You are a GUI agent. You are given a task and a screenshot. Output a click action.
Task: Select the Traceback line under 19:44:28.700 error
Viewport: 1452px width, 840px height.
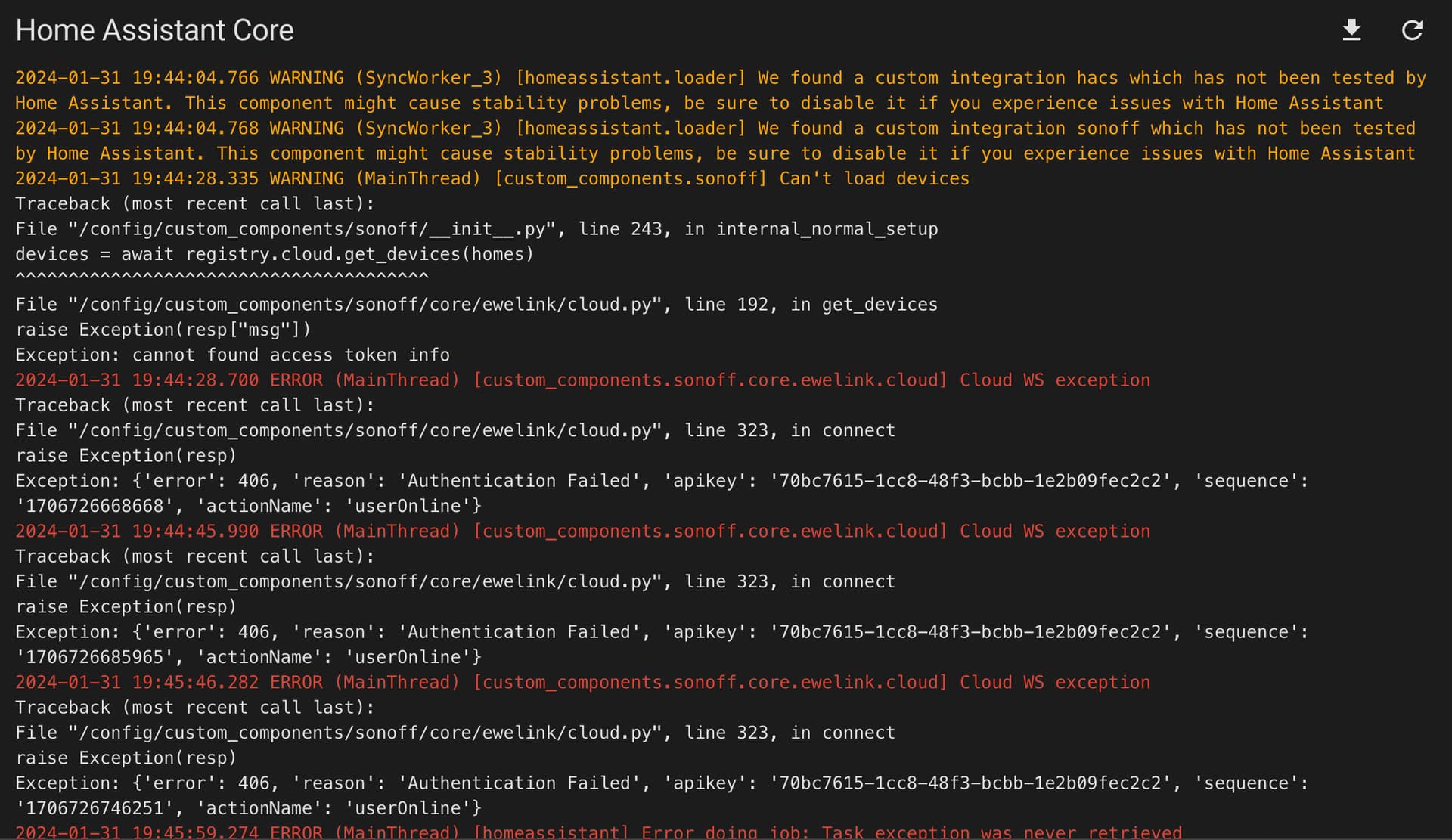(195, 405)
